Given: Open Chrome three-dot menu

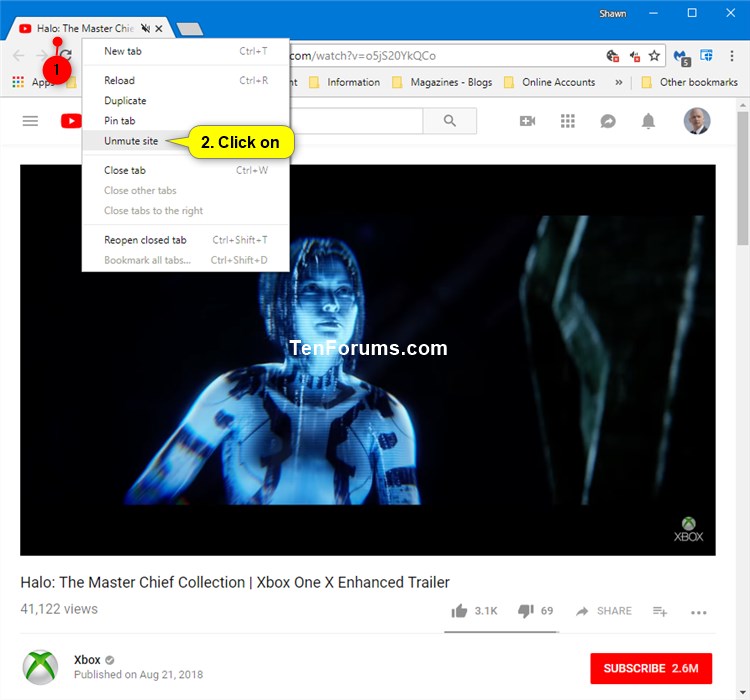Looking at the screenshot, I should pos(731,56).
